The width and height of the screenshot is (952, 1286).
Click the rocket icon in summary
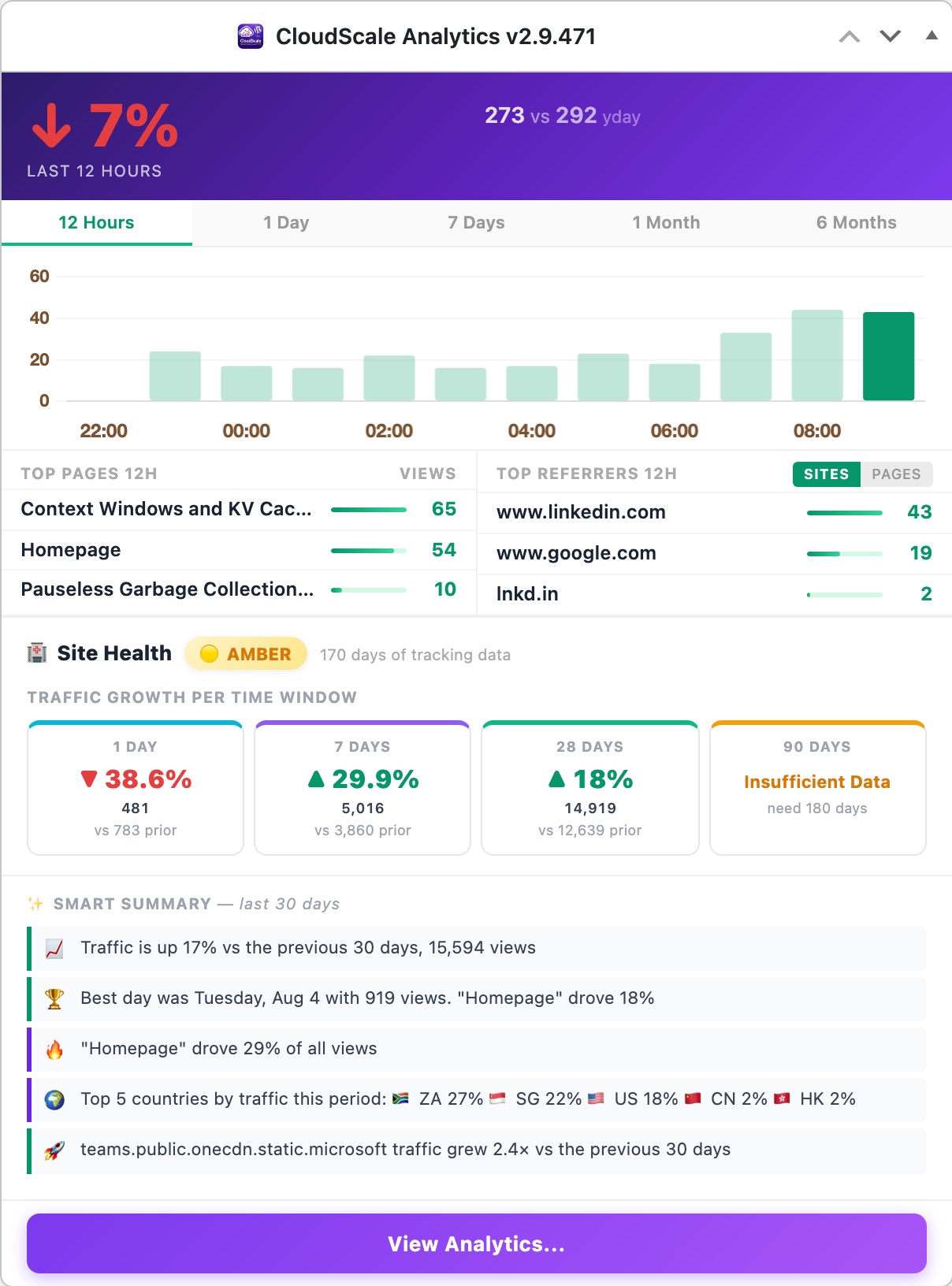coord(54,1150)
